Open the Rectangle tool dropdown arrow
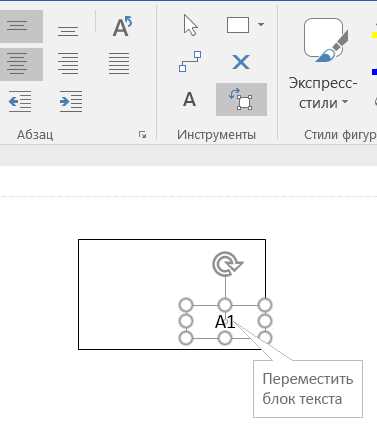Screen dimensions: 377x425 tap(261, 24)
